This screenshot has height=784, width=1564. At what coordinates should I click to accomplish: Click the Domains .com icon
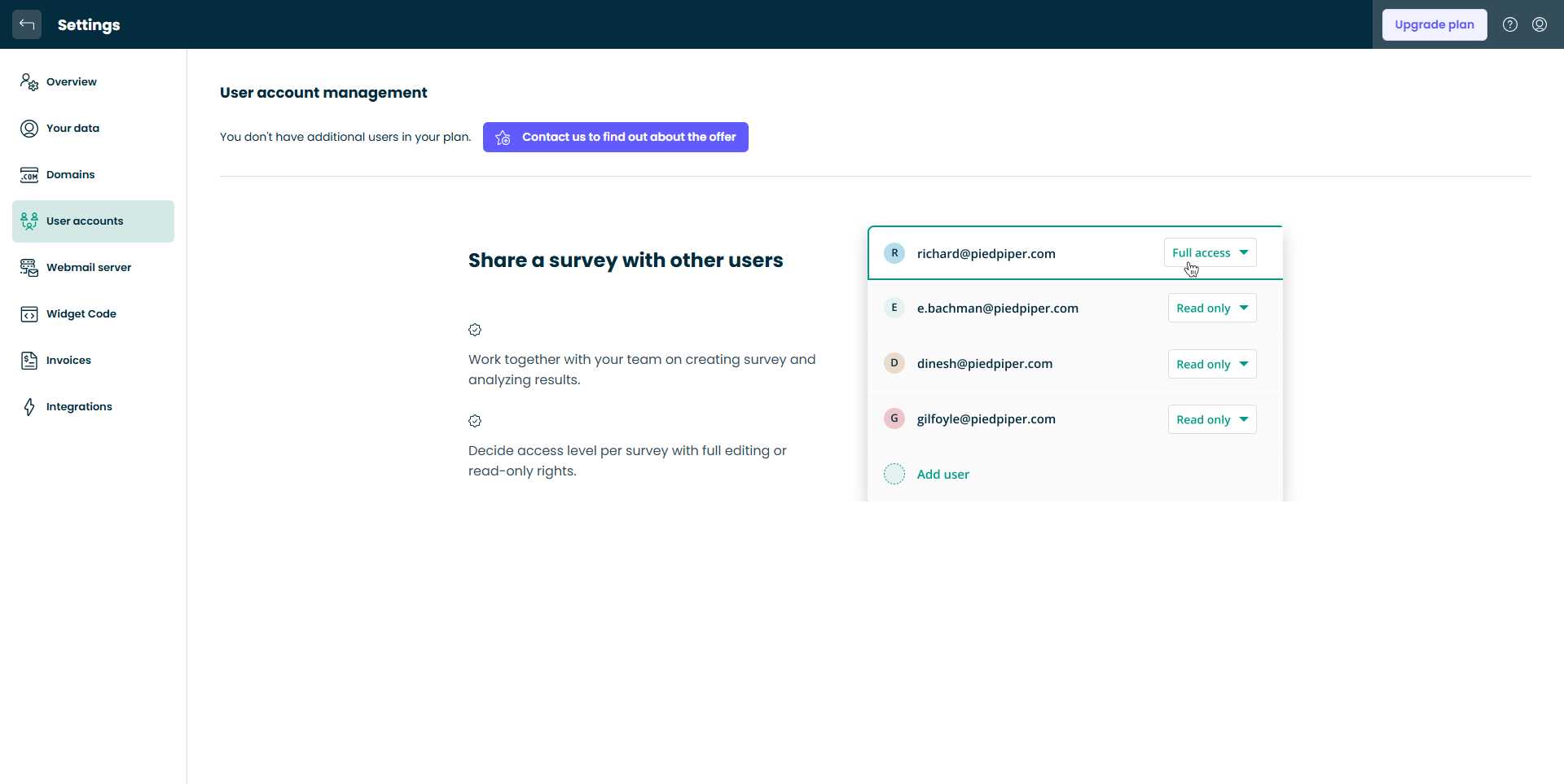29,175
